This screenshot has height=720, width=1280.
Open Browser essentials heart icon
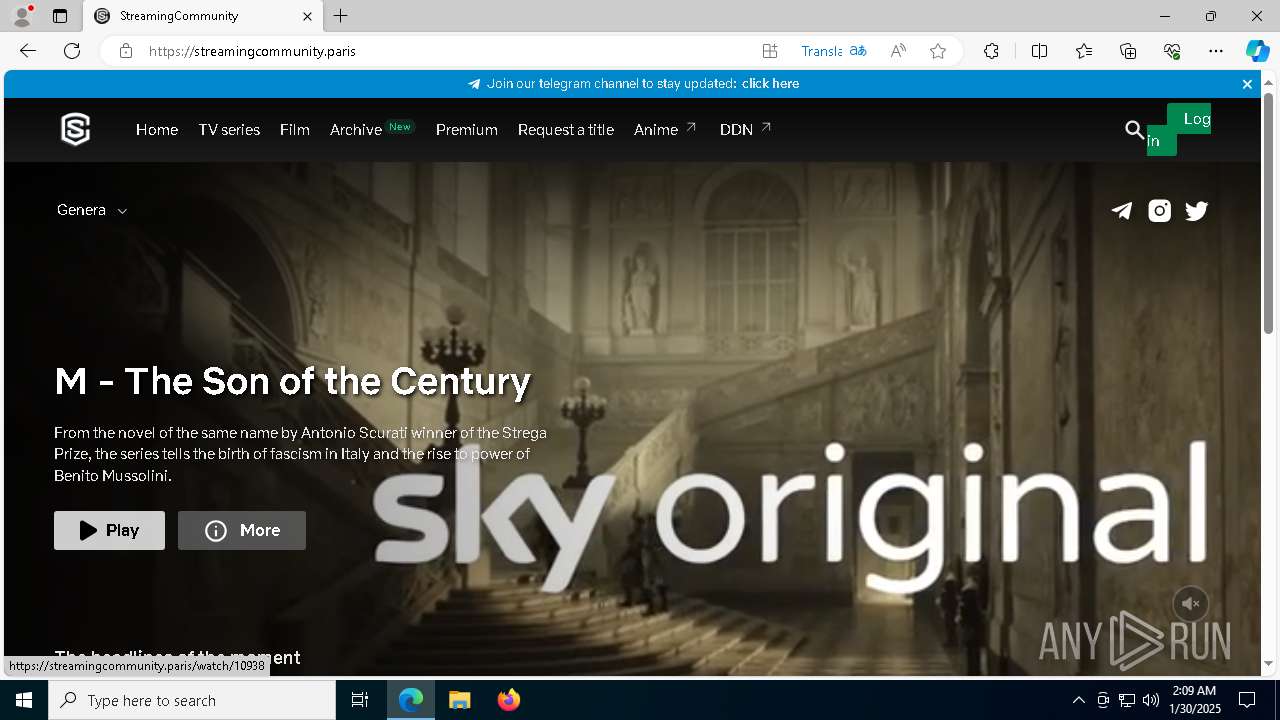[x=1172, y=51]
